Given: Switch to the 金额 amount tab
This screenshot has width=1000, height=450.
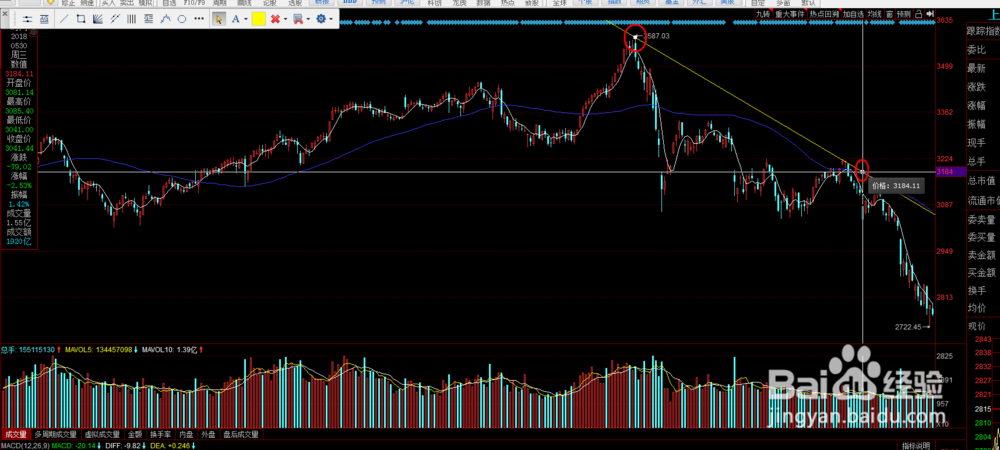Looking at the screenshot, I should pyautogui.click(x=135, y=435).
